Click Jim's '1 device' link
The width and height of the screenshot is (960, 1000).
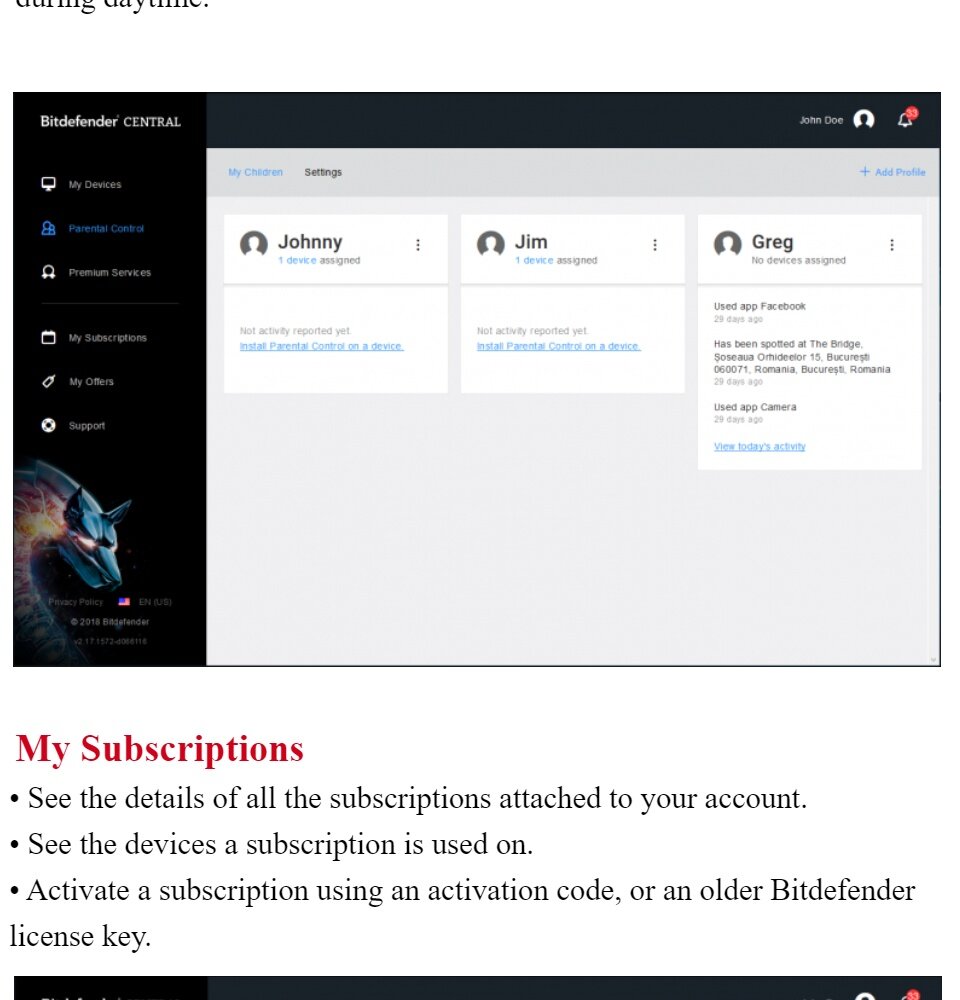(534, 260)
